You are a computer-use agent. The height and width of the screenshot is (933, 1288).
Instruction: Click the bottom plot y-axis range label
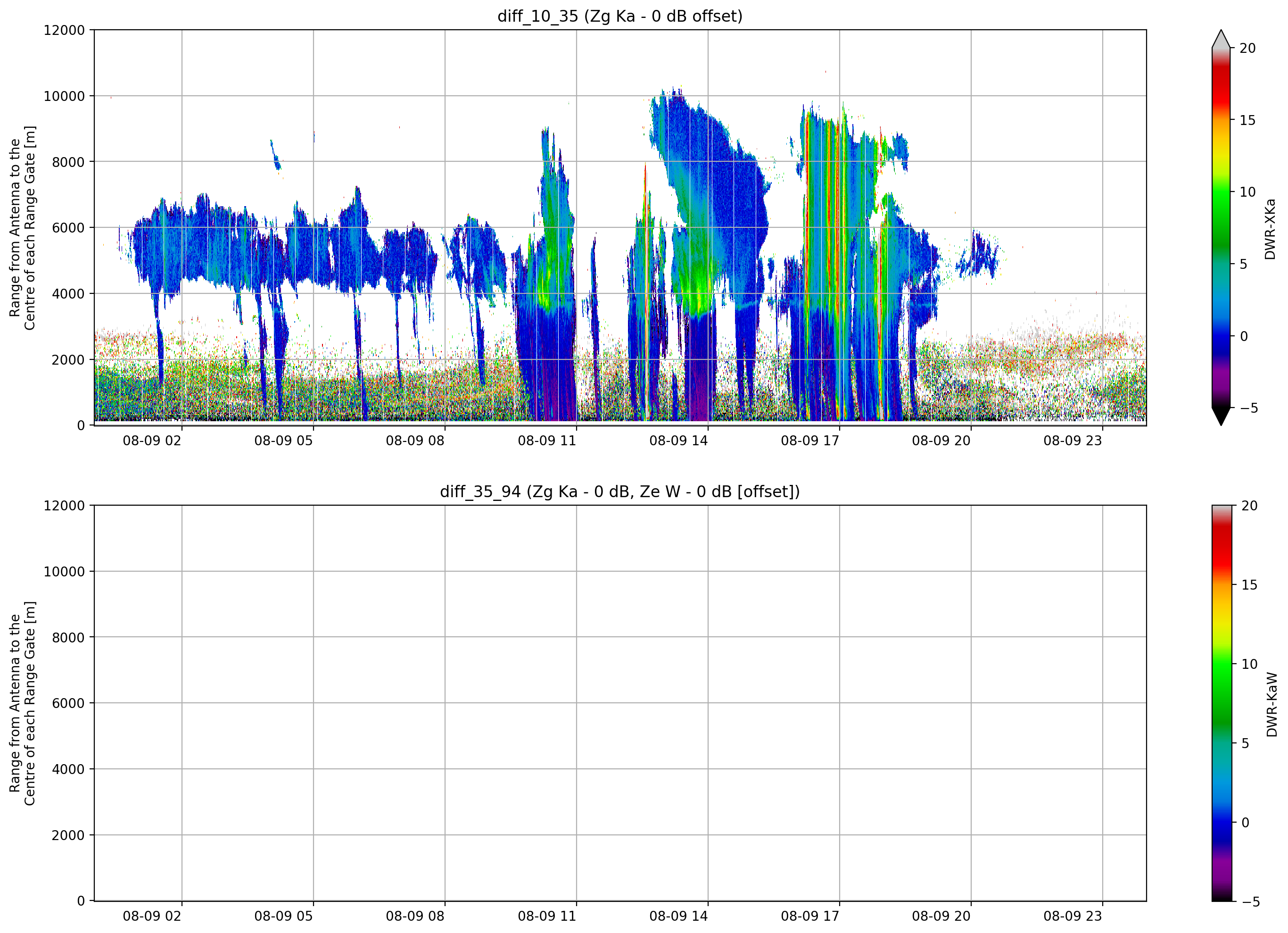click(x=22, y=703)
